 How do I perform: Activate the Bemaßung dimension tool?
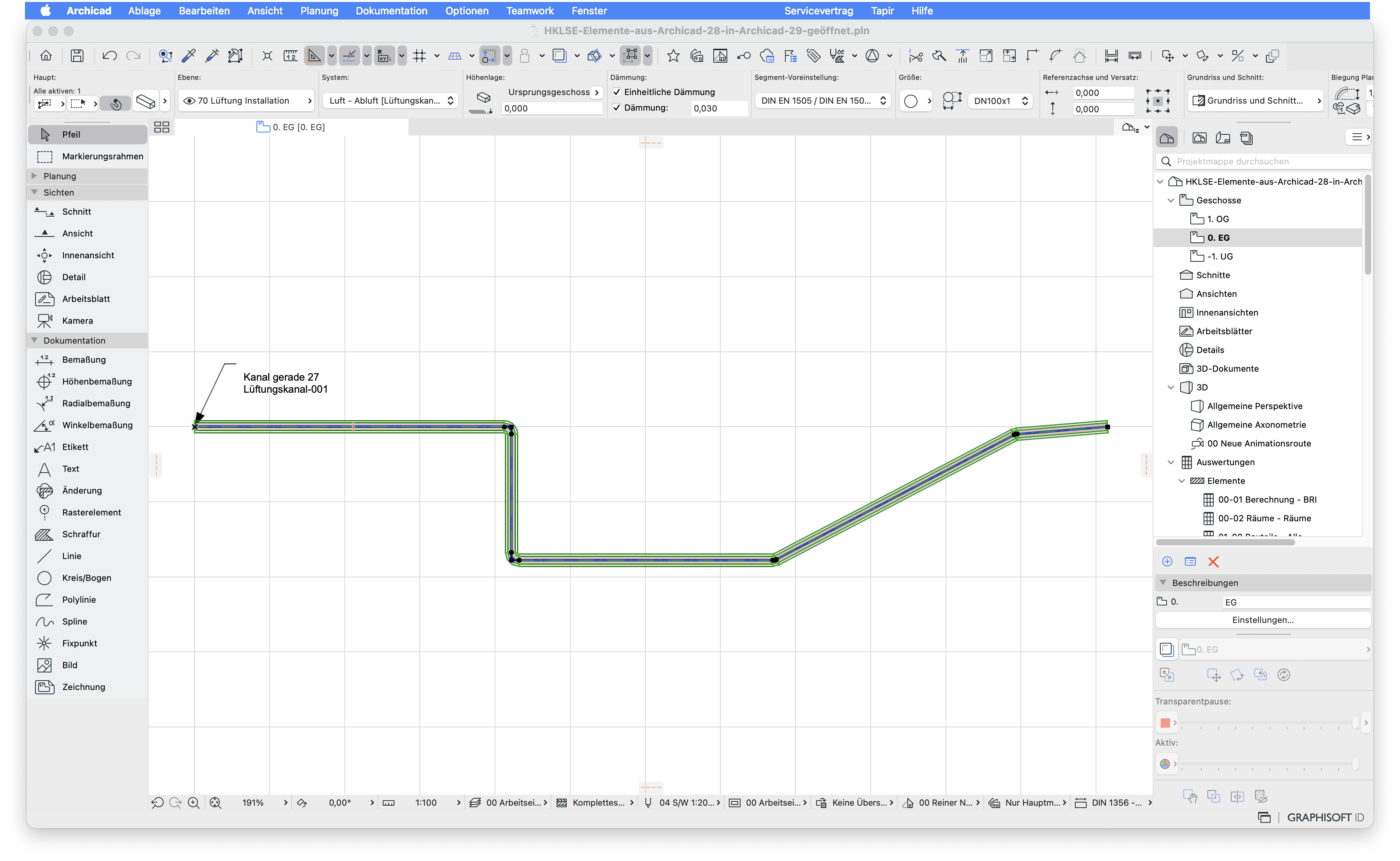(x=87, y=359)
